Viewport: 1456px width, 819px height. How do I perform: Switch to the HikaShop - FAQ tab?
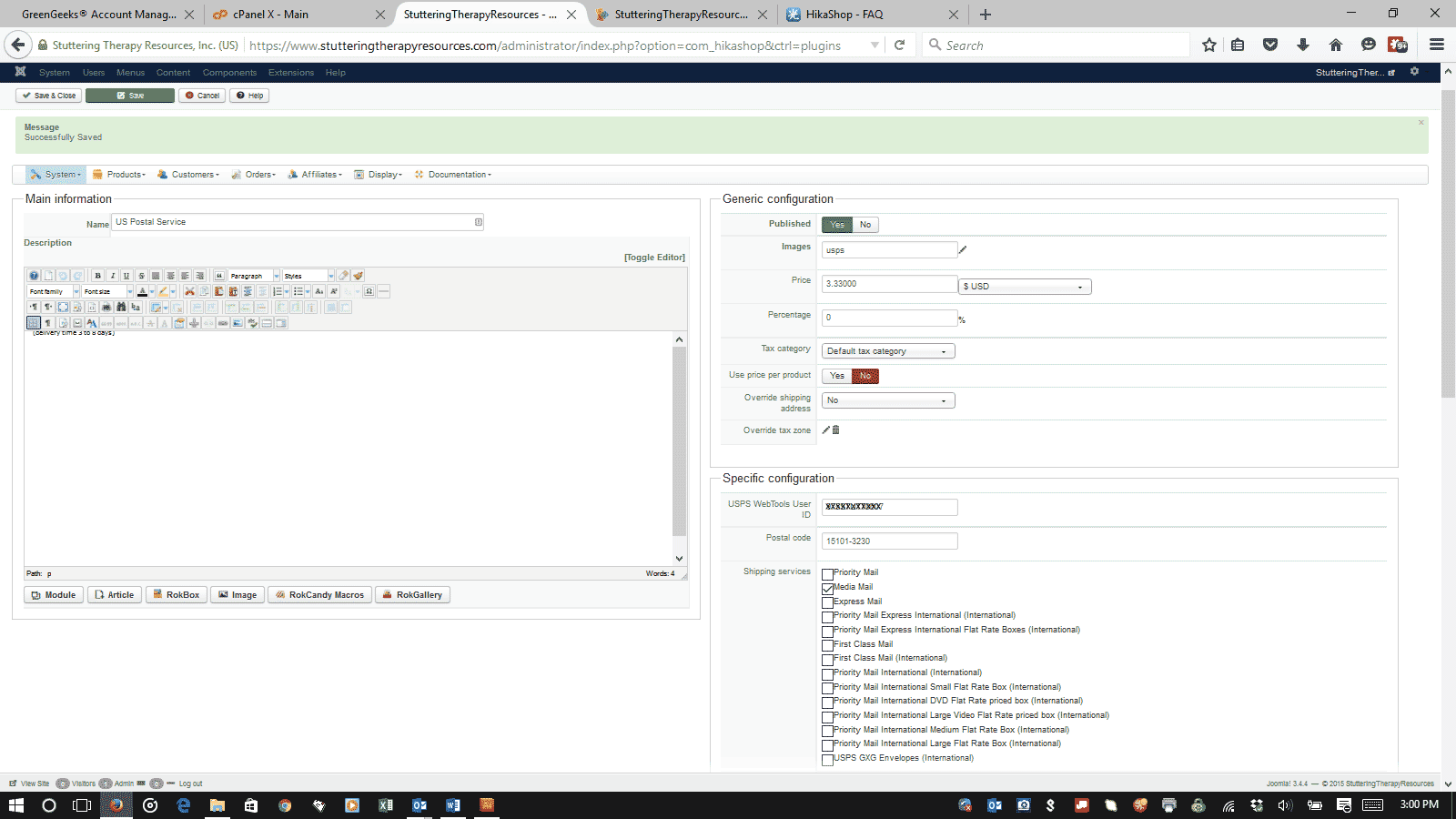pyautogui.click(x=872, y=15)
